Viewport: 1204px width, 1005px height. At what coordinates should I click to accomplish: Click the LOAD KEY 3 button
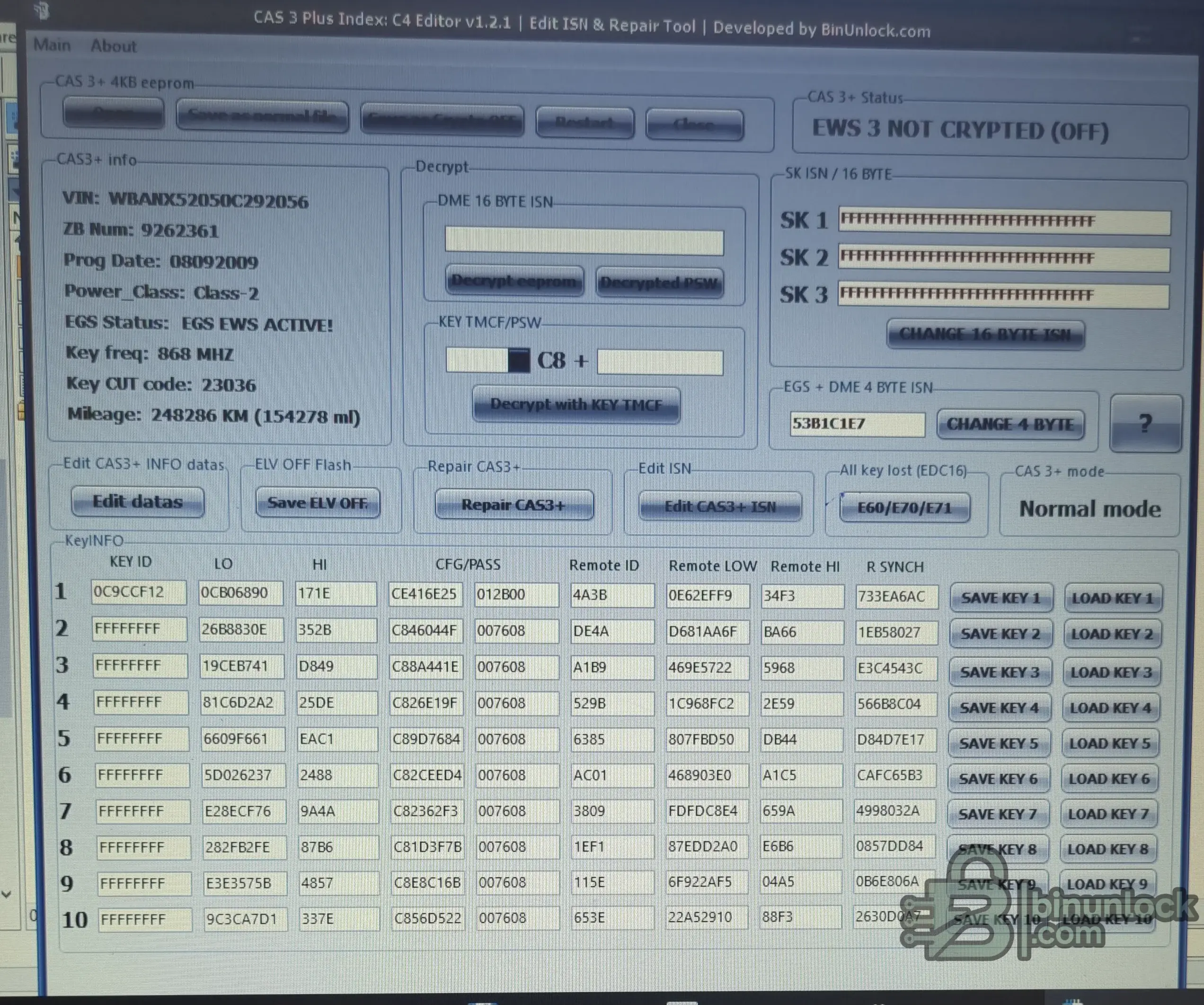coord(1111,672)
